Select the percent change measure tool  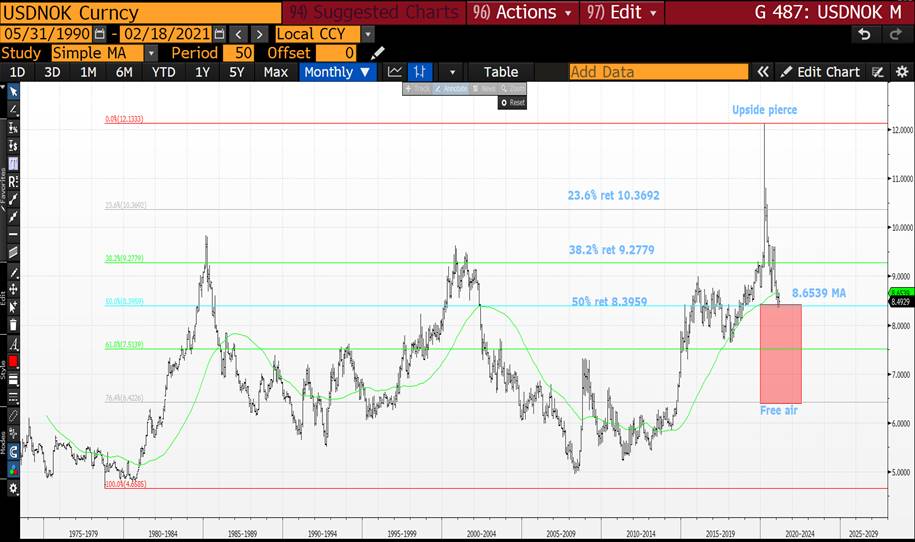tap(13, 128)
